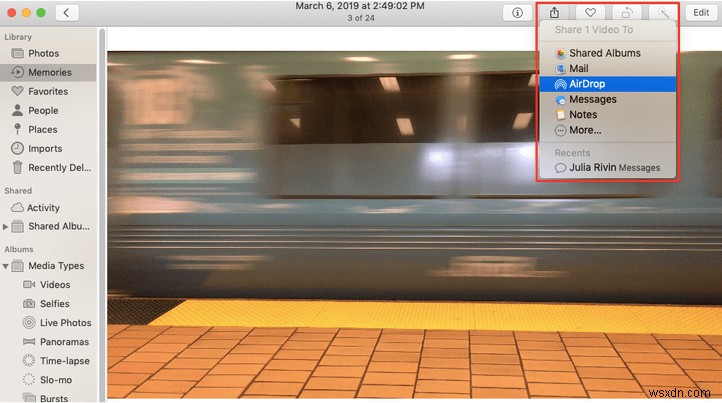Click the back chevron button

(67, 12)
